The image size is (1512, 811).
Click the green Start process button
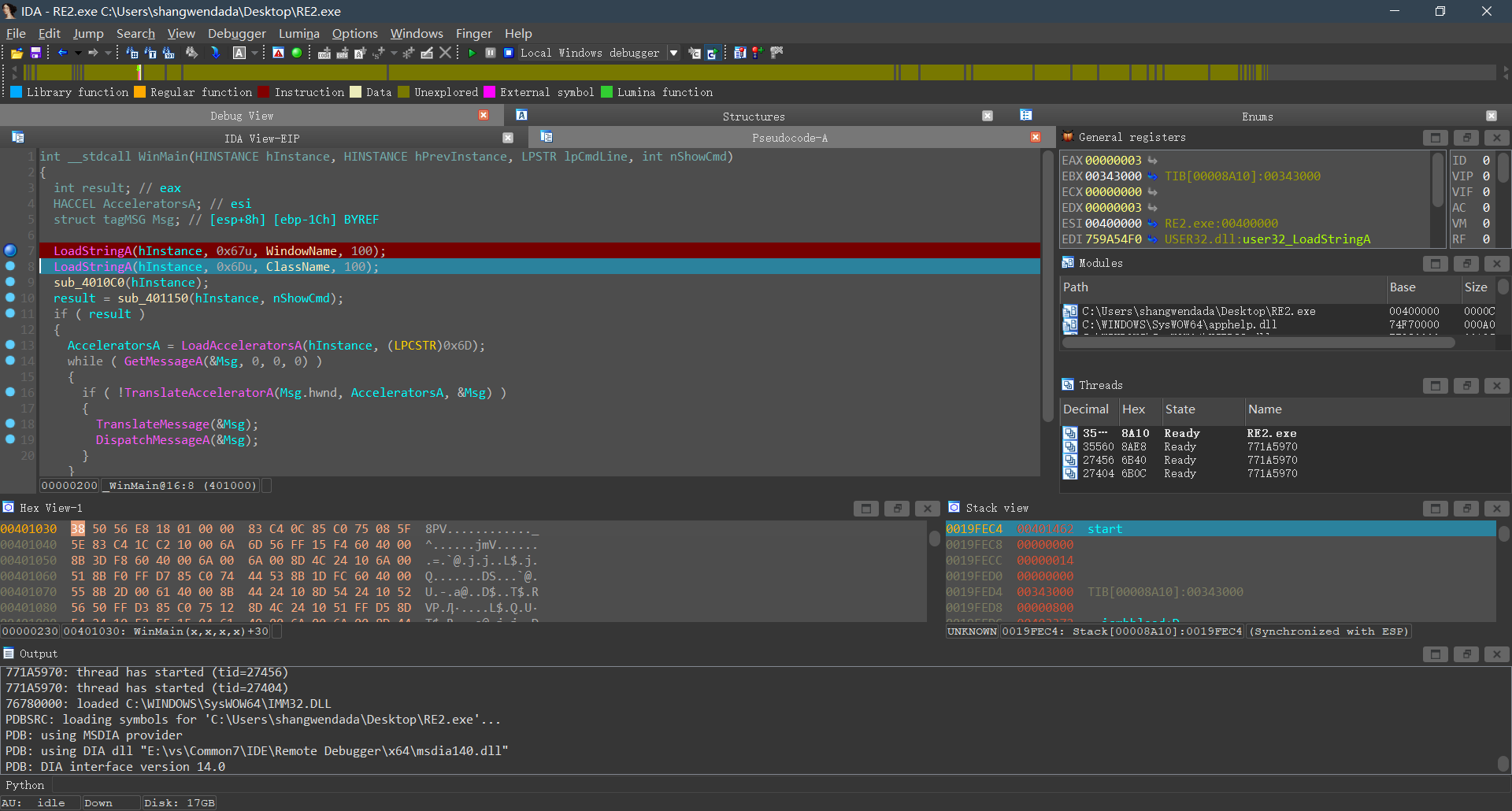[x=472, y=53]
